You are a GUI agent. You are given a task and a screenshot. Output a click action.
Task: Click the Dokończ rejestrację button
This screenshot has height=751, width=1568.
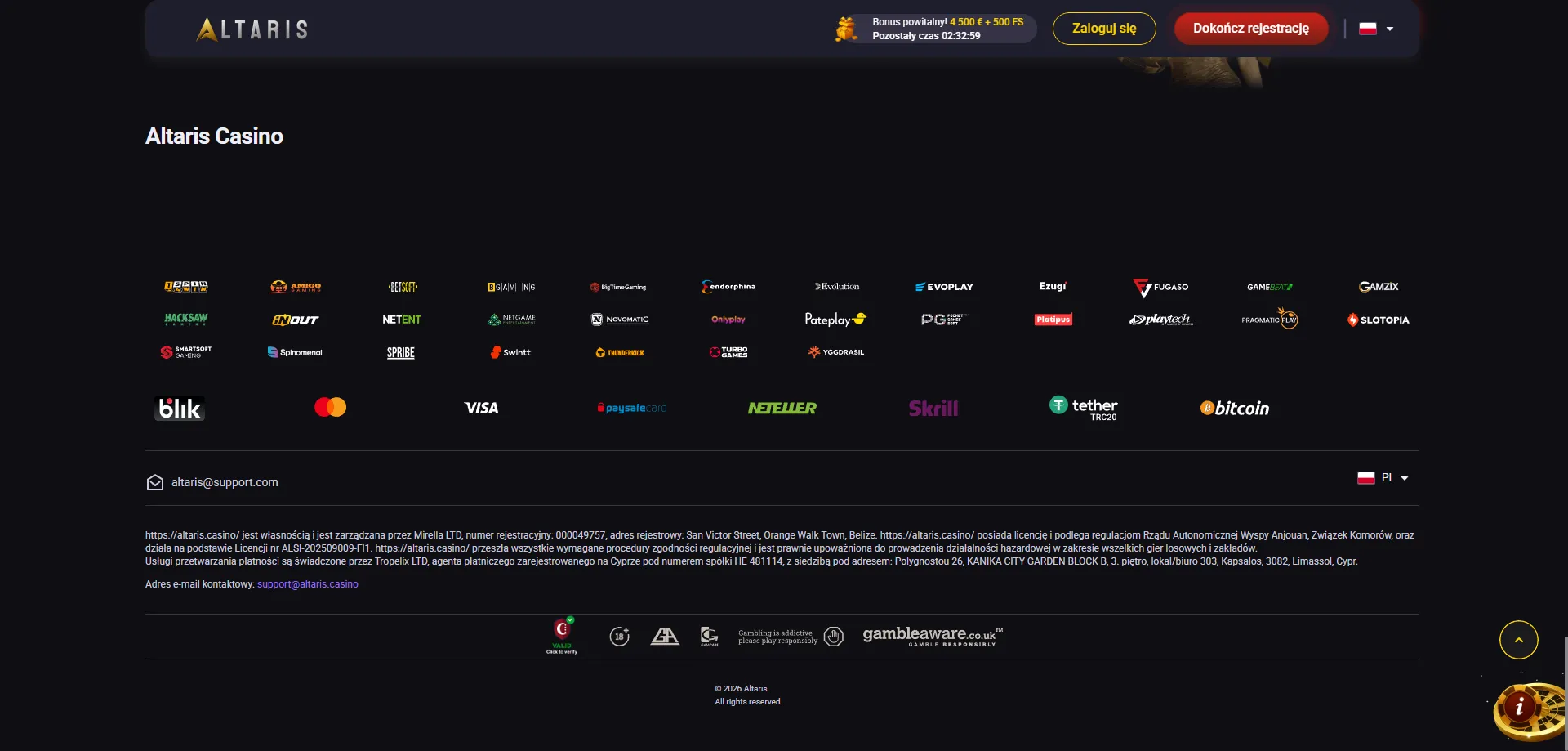(x=1251, y=29)
